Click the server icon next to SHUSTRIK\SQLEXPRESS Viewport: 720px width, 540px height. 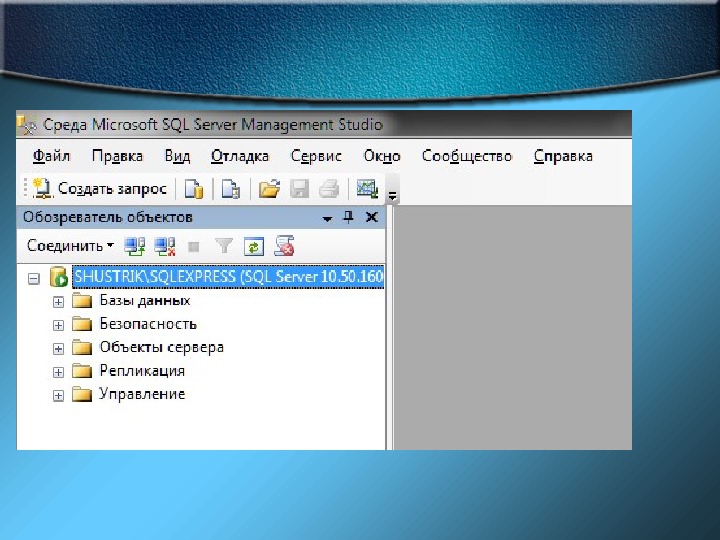59,277
